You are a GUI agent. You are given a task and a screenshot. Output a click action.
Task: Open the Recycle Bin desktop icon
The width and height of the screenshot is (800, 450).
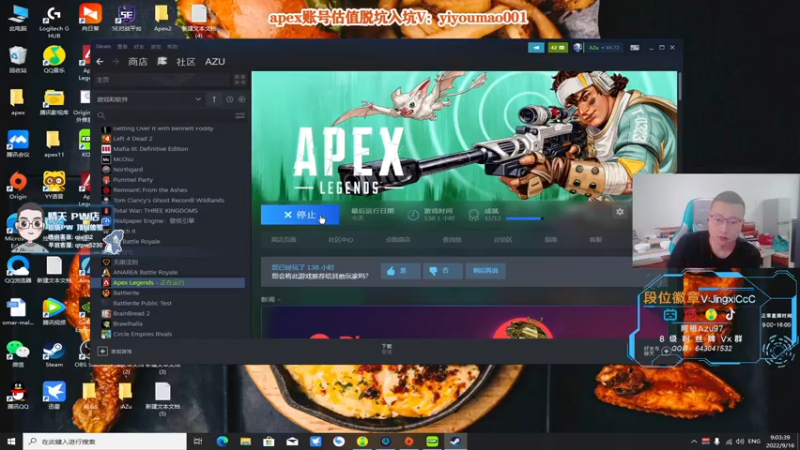[18, 59]
